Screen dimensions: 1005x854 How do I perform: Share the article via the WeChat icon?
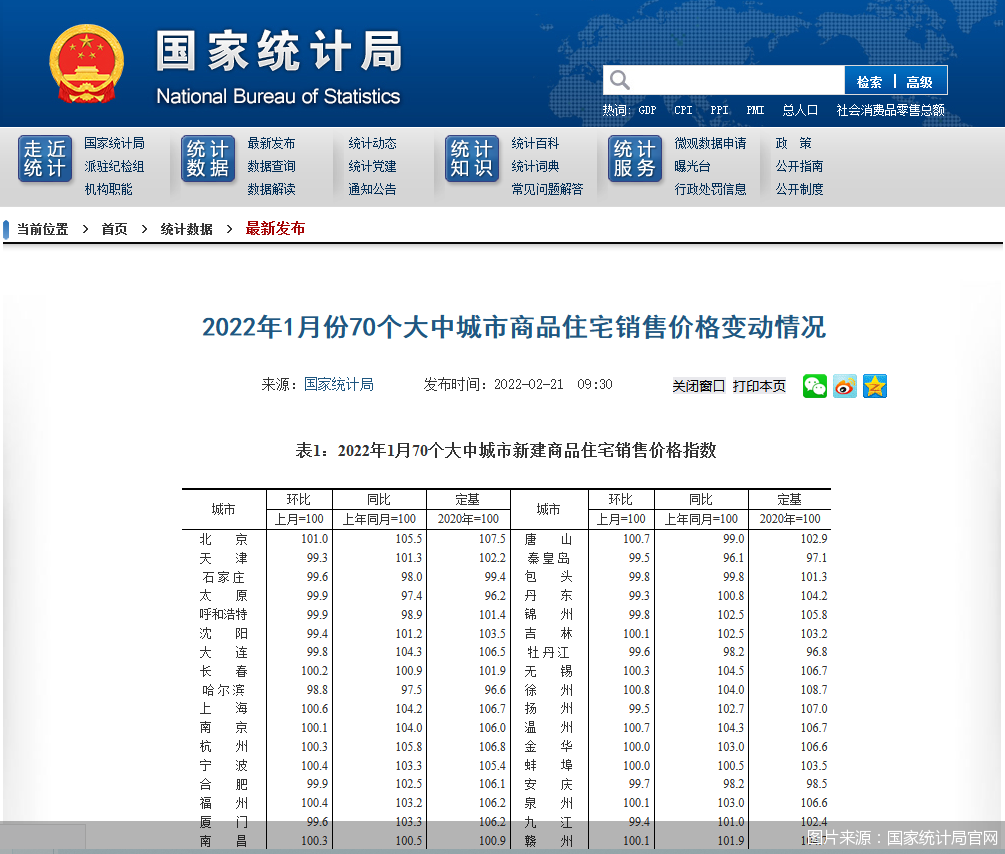[815, 386]
